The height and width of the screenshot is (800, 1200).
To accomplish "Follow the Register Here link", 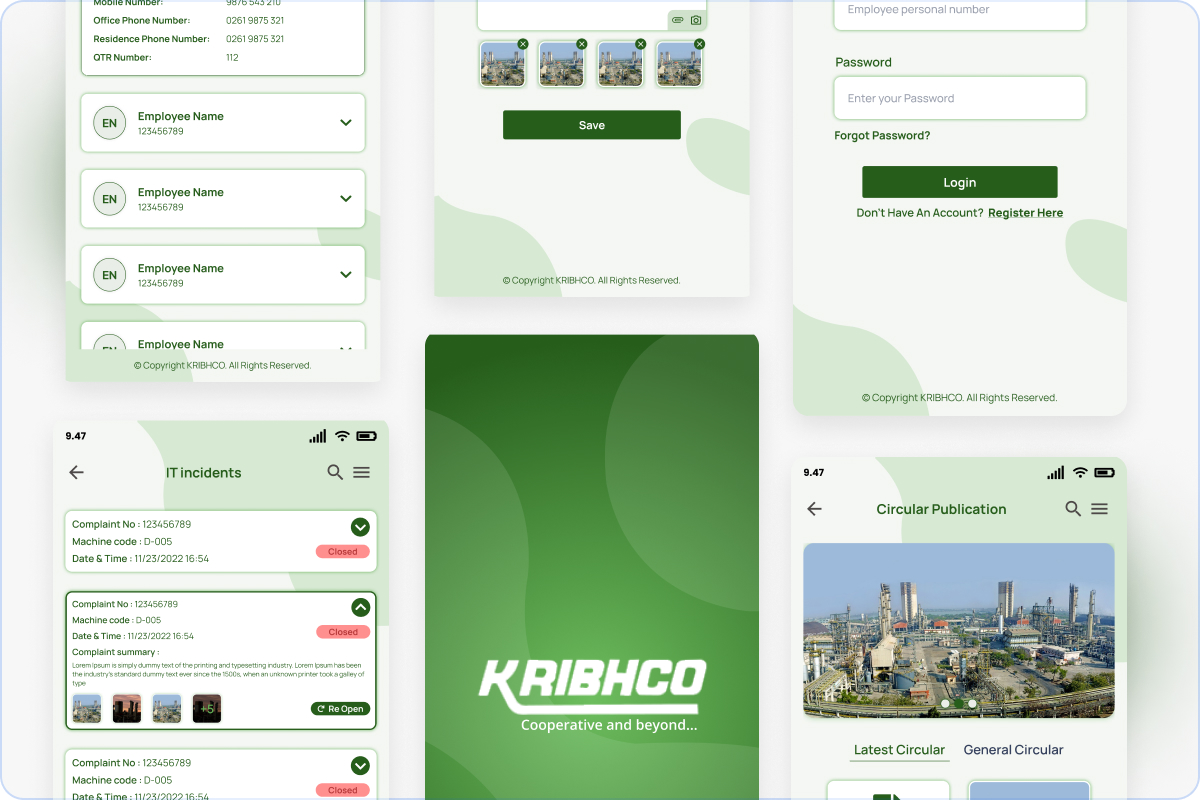I will pyautogui.click(x=1025, y=213).
